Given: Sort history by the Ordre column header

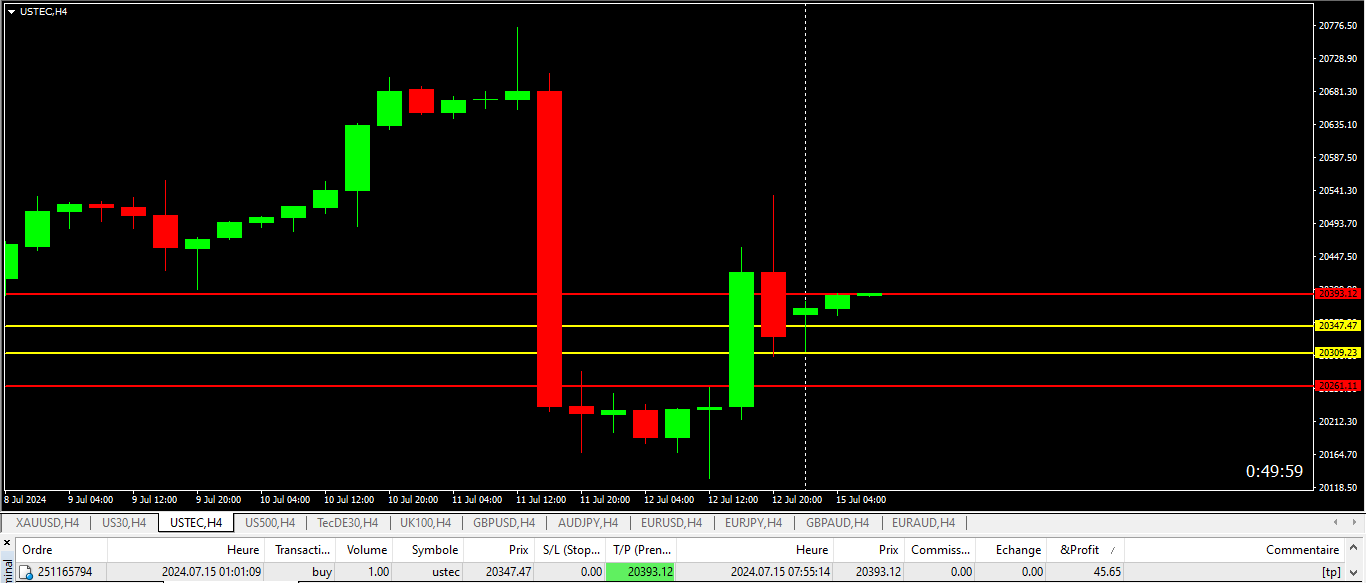Looking at the screenshot, I should coord(61,550).
